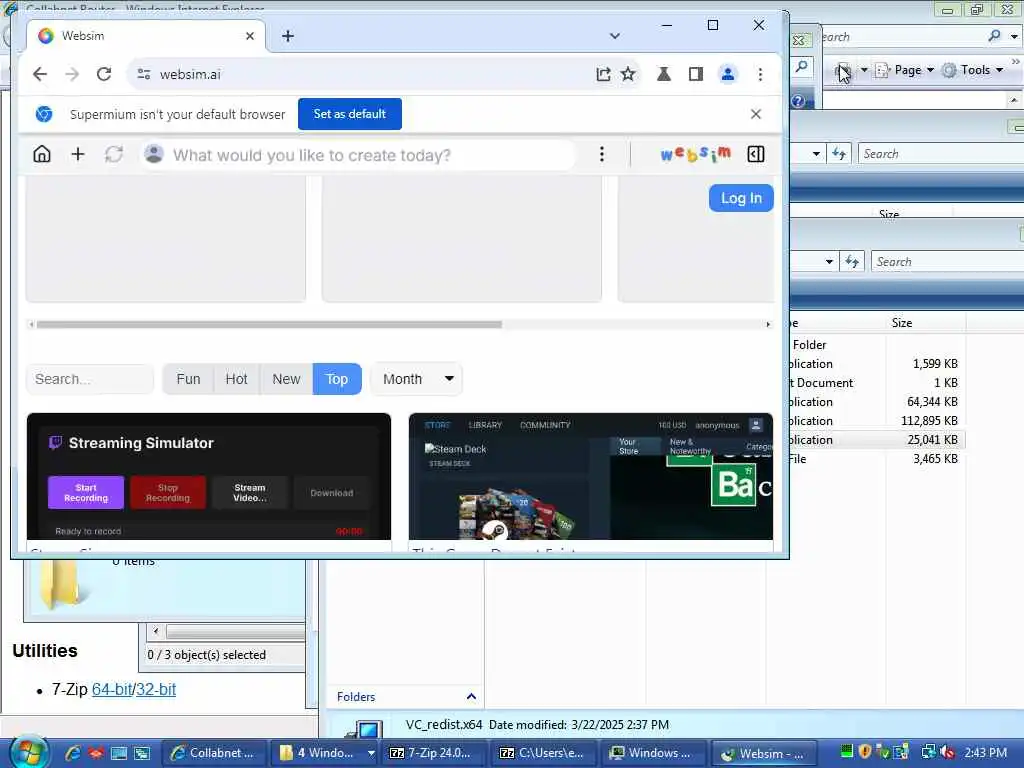1024x768 pixels.
Task: Click the Websim refresh arrows icon
Action: tap(114, 154)
